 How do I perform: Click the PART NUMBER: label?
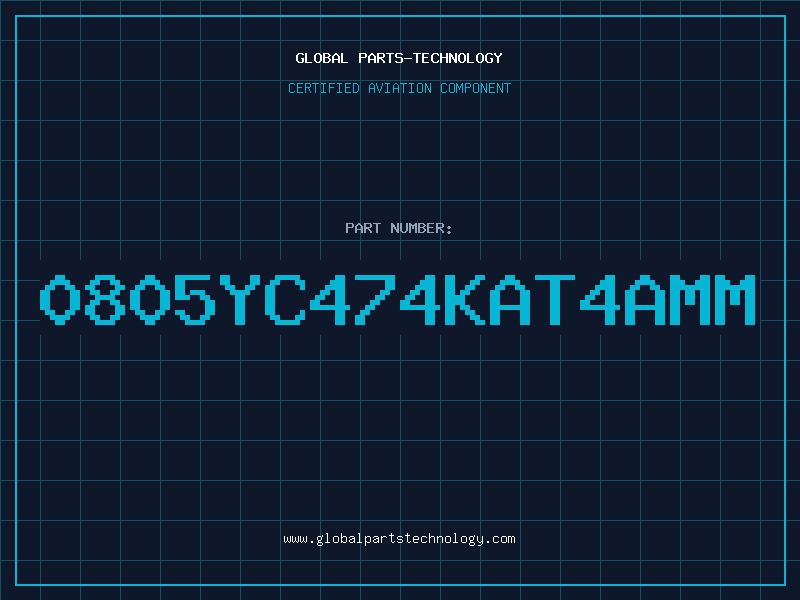(x=399, y=228)
